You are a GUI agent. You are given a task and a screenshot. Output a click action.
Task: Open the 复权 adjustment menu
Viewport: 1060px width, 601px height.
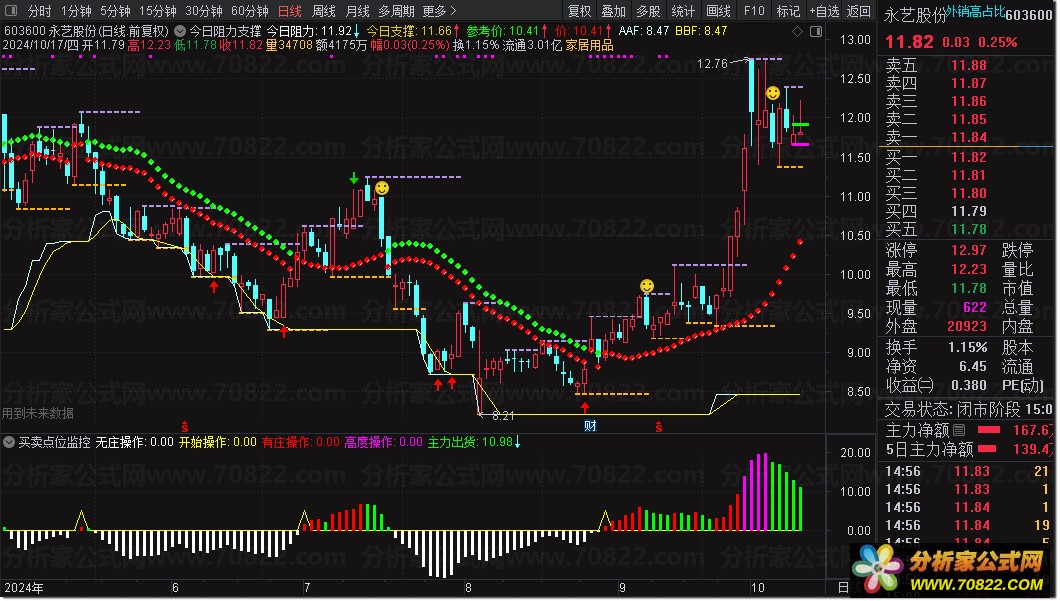point(579,11)
